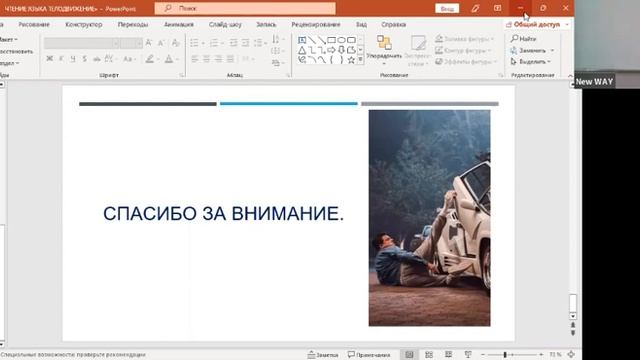Screen dimensions: 640x360
Task: Open the Абзац dialog launcher
Action: pyautogui.click(x=288, y=75)
